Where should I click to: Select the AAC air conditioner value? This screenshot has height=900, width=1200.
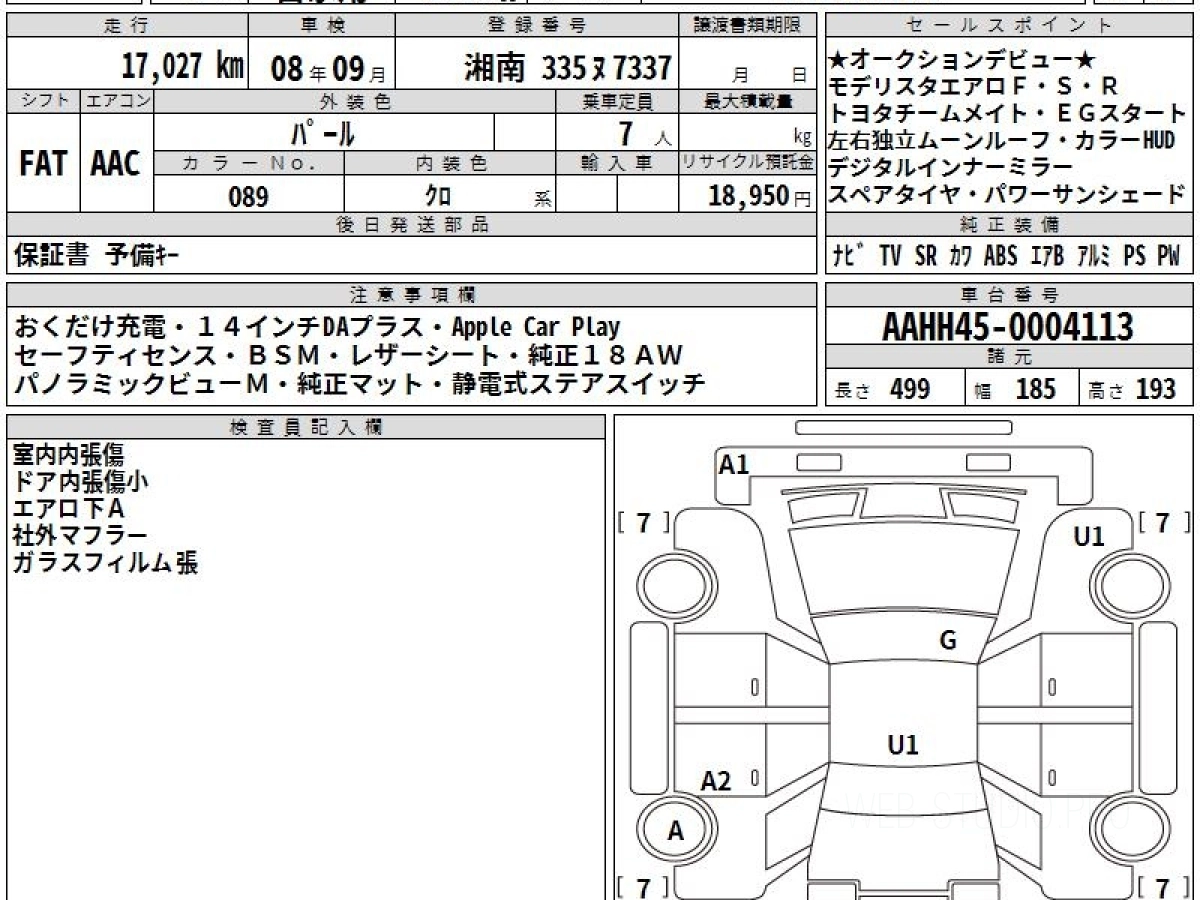[x=116, y=164]
